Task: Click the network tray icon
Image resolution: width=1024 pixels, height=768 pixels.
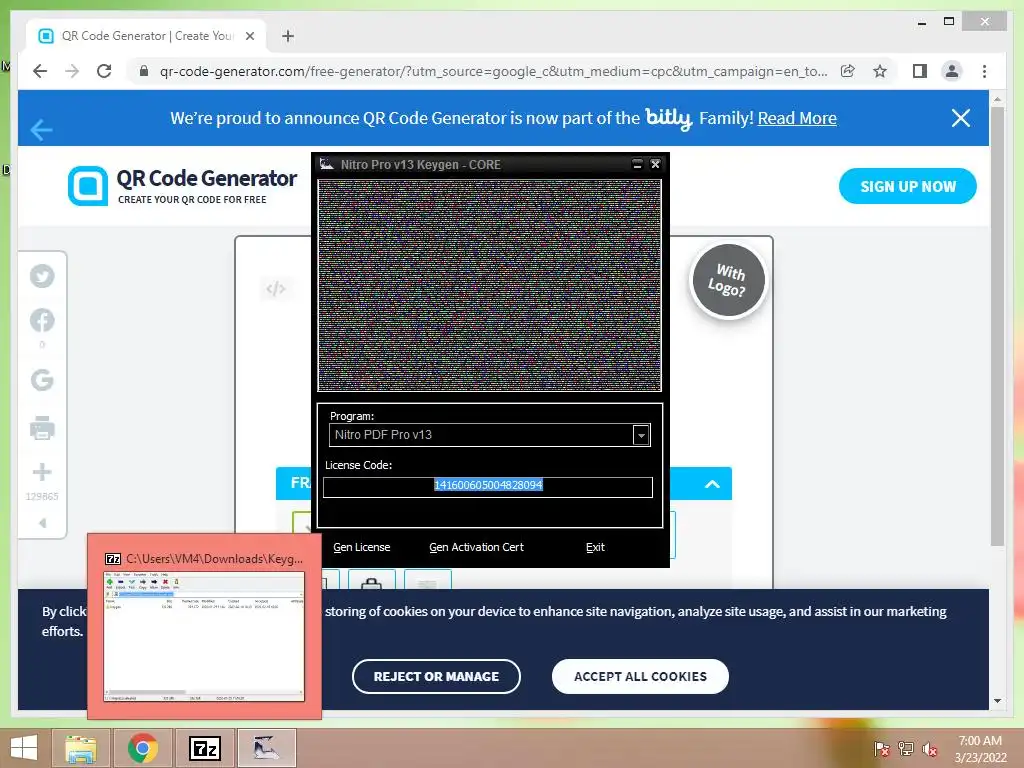Action: tap(906, 748)
